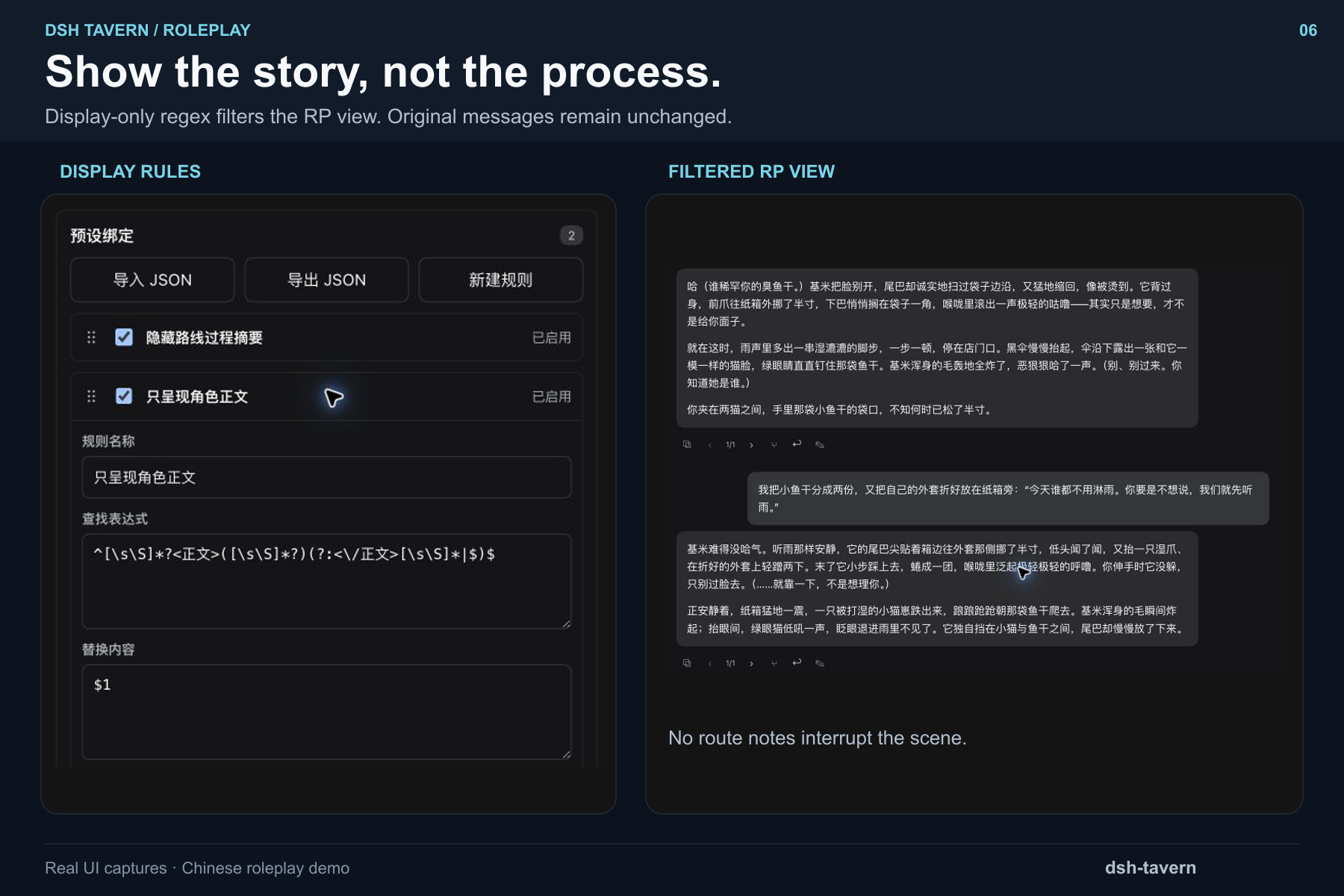
Task: Select the assistant message starting 哈（谁稀罕你的臭鱼干
Action: click(x=937, y=348)
